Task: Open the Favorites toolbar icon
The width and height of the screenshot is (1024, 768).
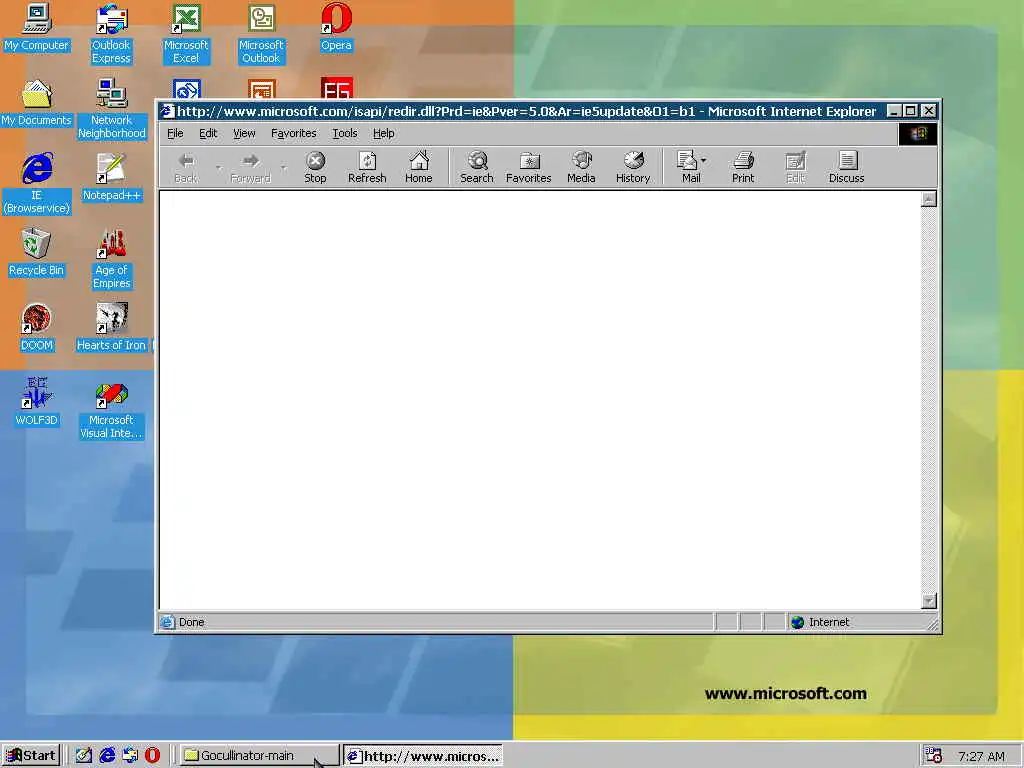Action: click(528, 167)
